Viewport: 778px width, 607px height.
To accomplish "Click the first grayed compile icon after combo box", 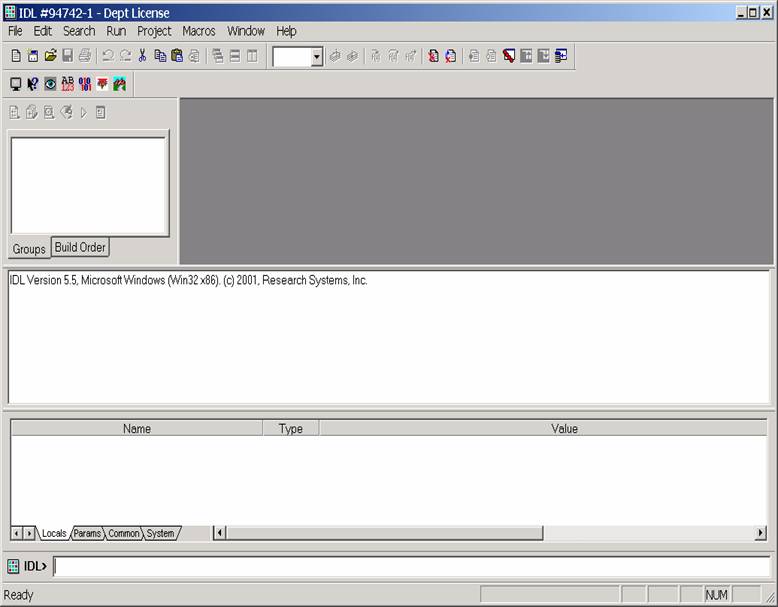I will click(335, 56).
